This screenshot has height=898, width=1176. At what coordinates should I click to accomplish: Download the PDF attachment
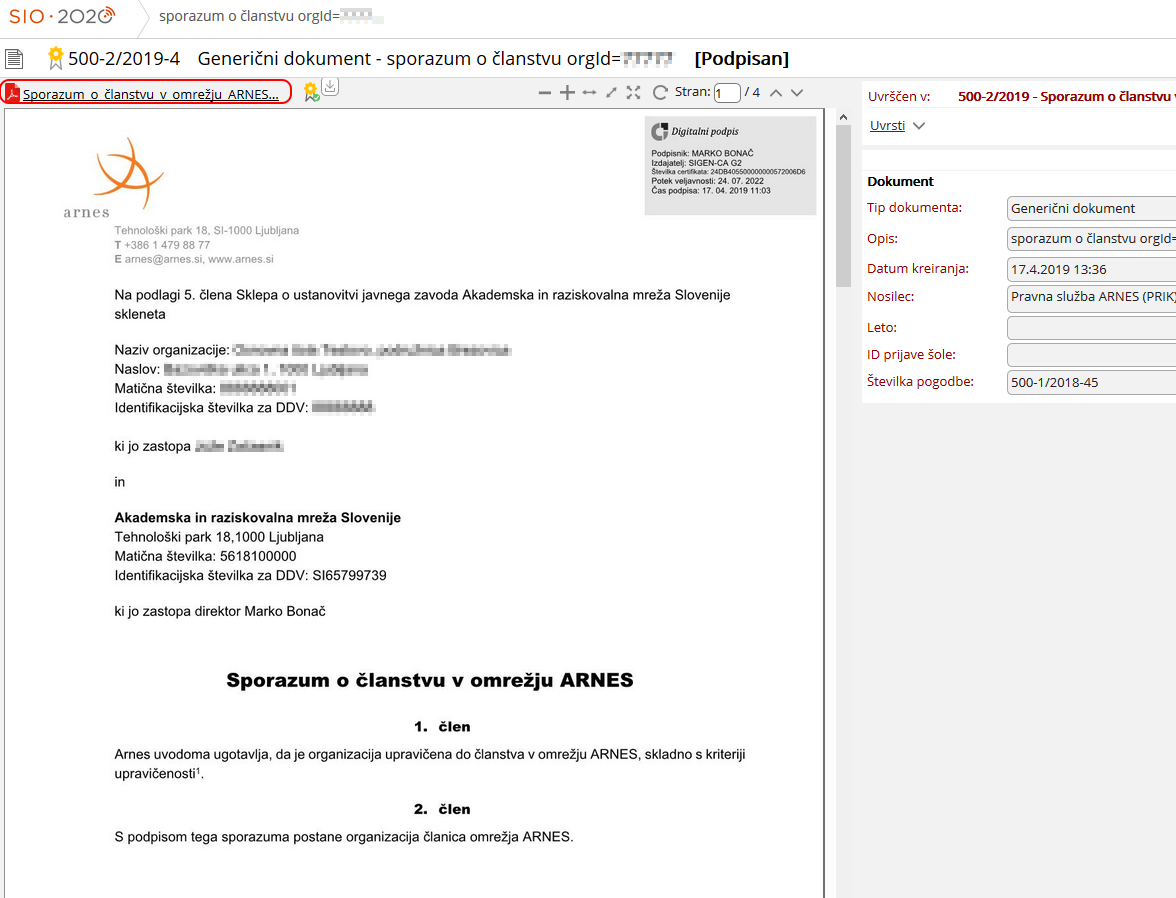330,87
